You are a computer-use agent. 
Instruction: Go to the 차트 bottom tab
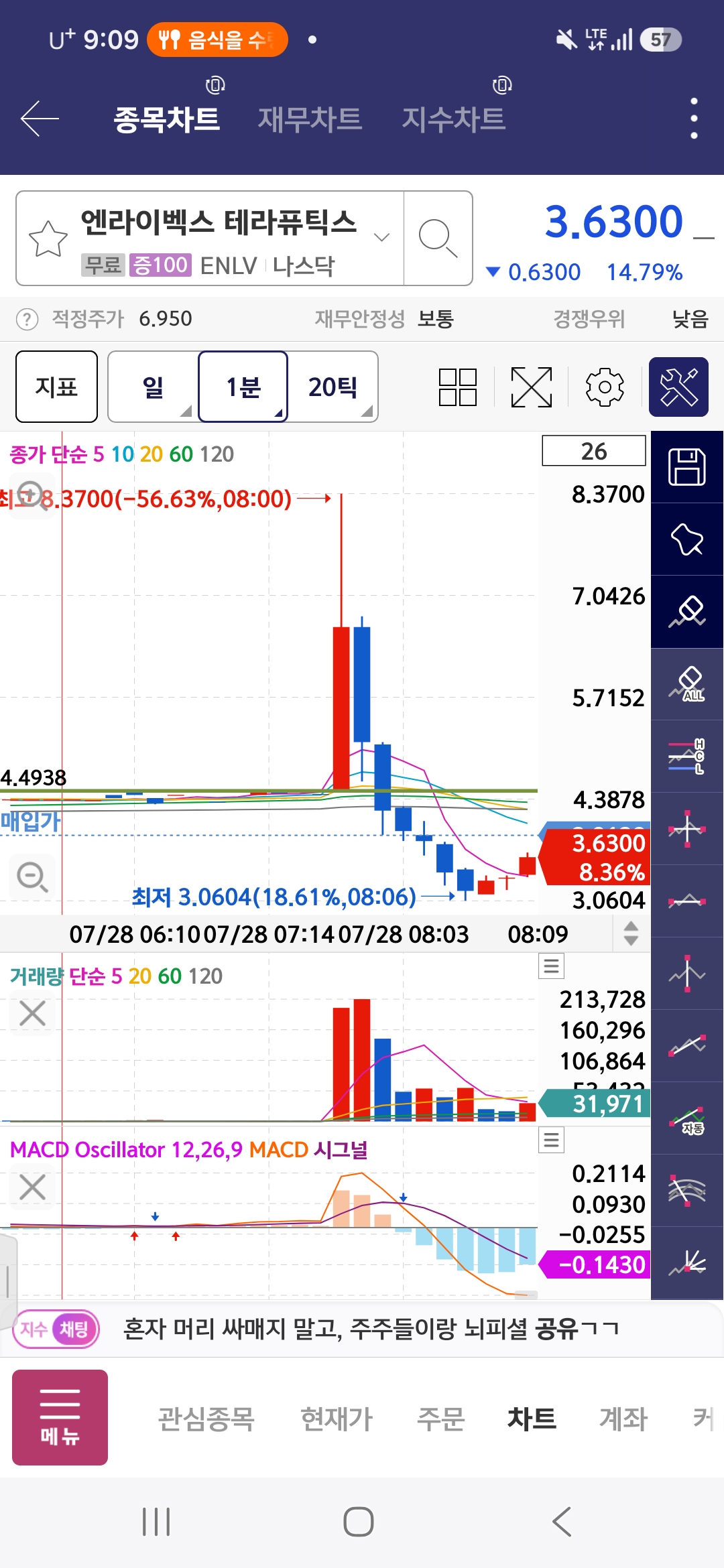click(532, 1419)
